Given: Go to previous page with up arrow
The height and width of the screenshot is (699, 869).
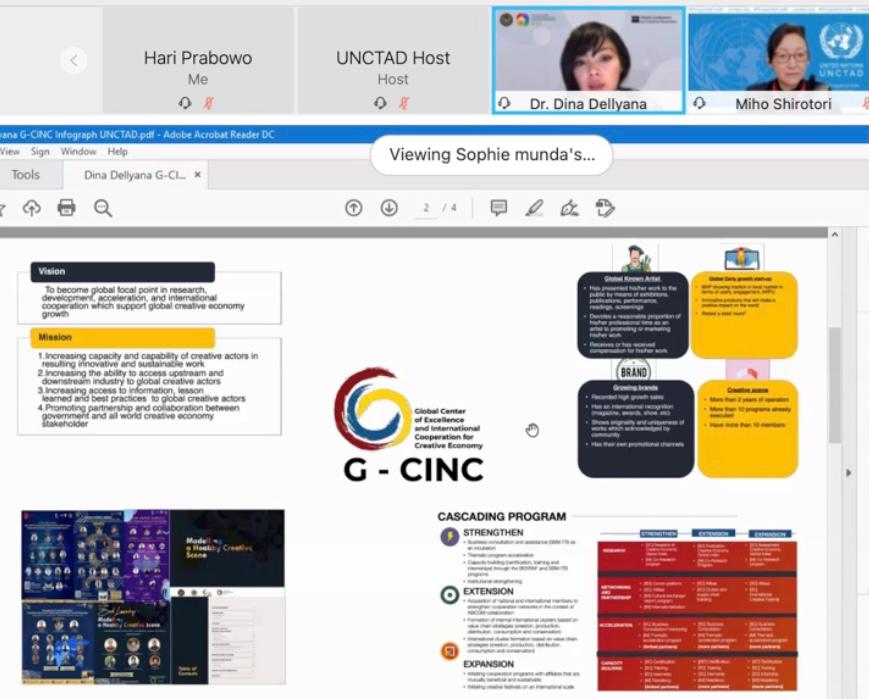Looking at the screenshot, I should tap(353, 208).
